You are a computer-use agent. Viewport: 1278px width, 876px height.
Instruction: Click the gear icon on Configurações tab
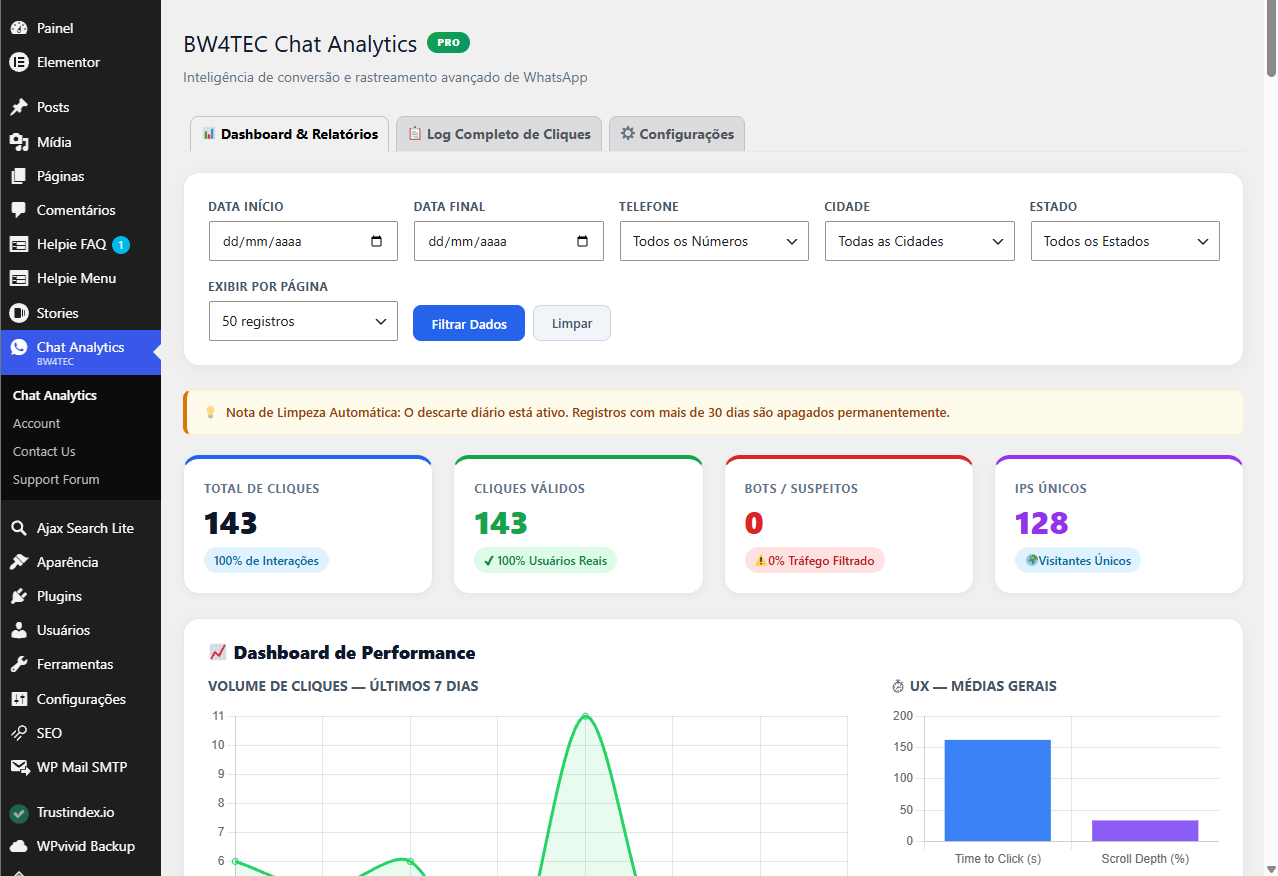[628, 133]
